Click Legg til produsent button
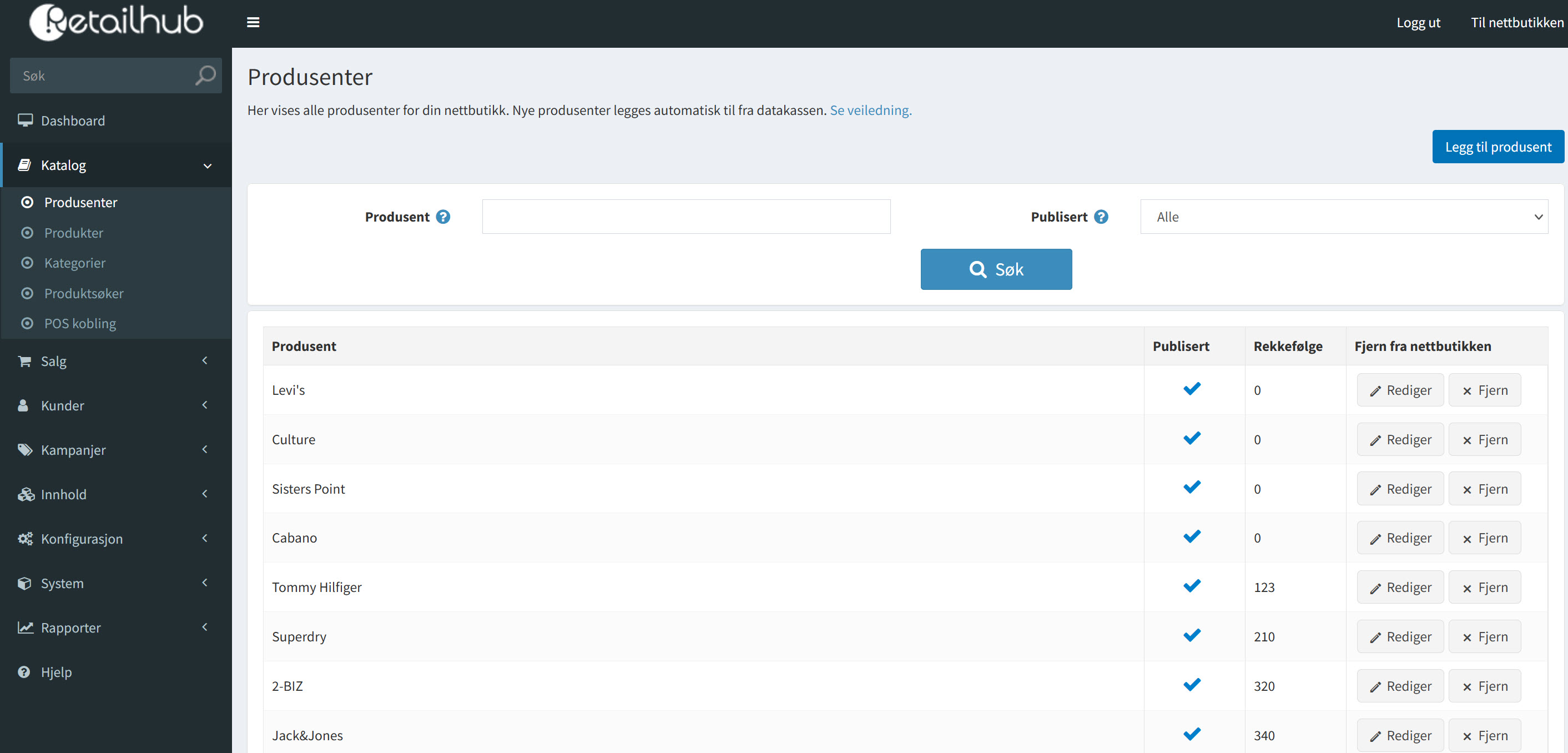The height and width of the screenshot is (753, 1568). tap(1498, 147)
